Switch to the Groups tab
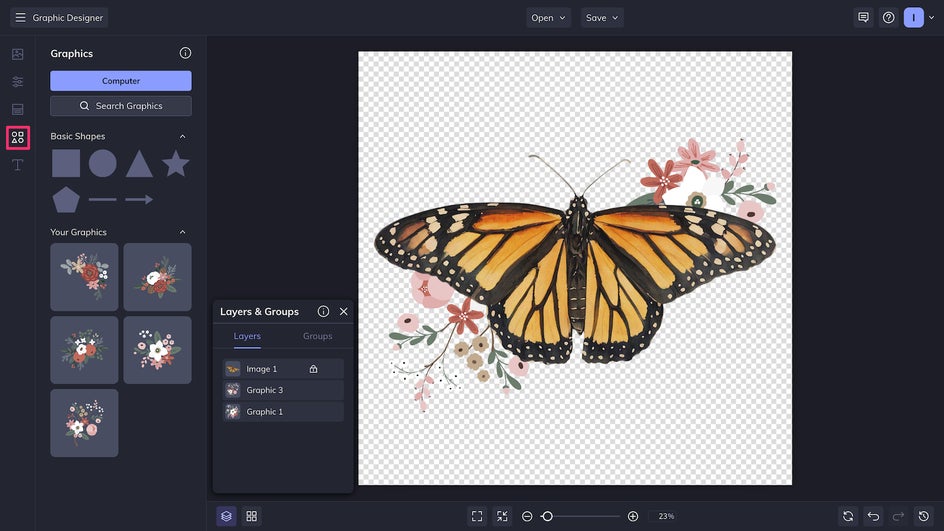 317,336
